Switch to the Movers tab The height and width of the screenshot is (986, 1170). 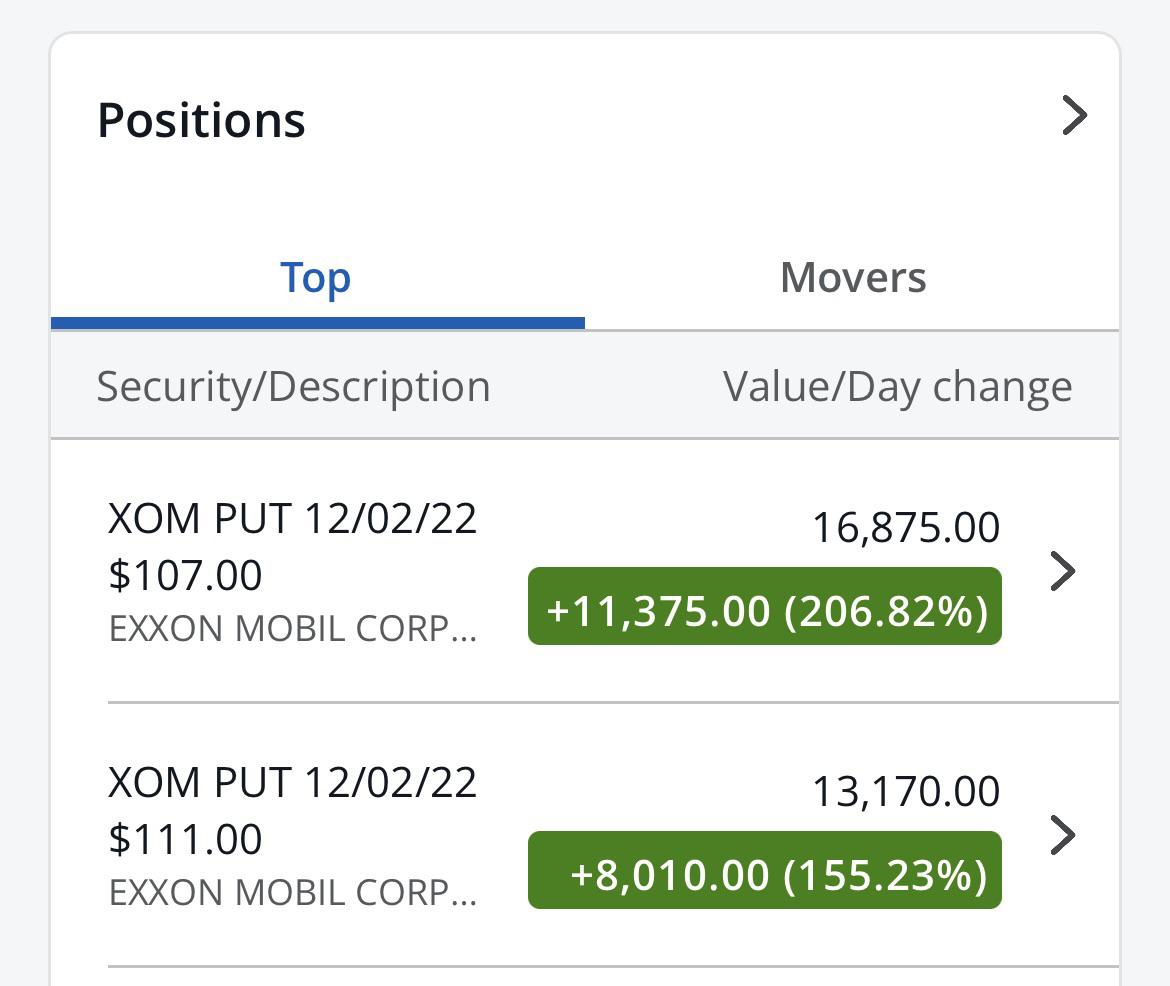(x=853, y=277)
